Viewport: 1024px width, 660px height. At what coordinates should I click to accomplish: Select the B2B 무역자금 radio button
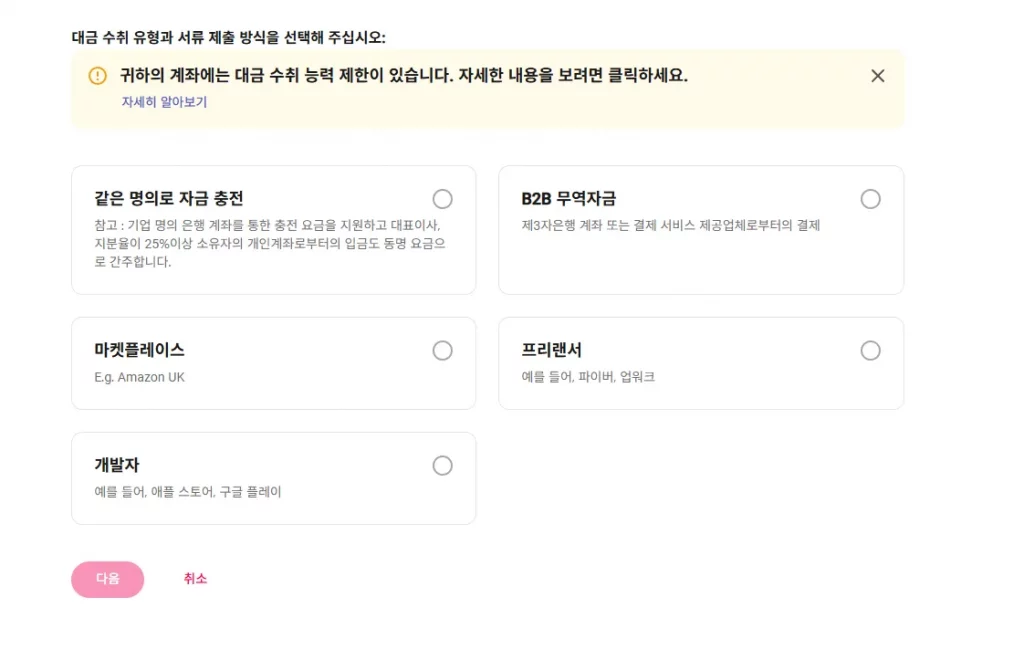(870, 199)
